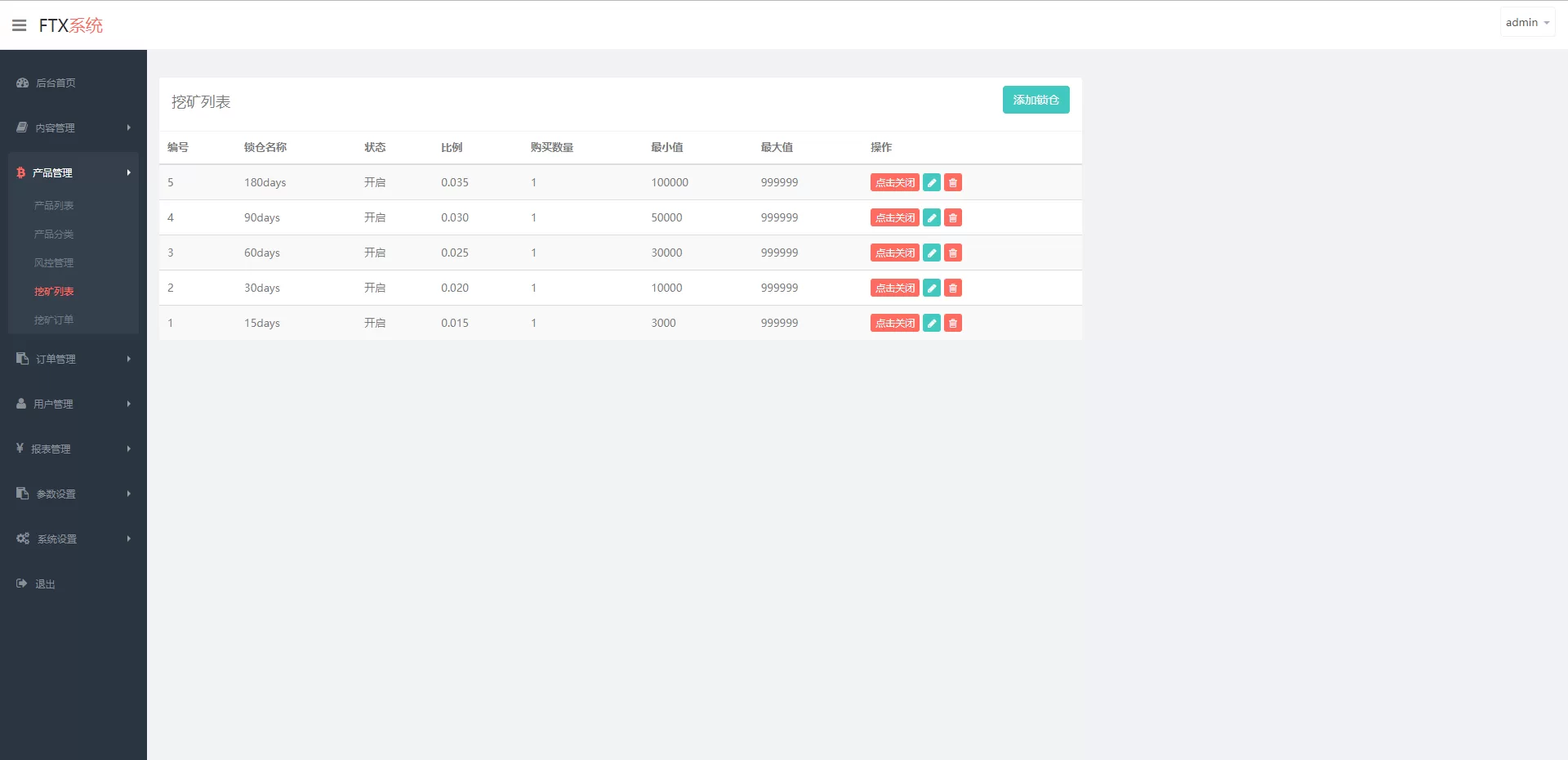Click trash delete icon for 30days row
The height and width of the screenshot is (760, 1568).
coord(952,288)
